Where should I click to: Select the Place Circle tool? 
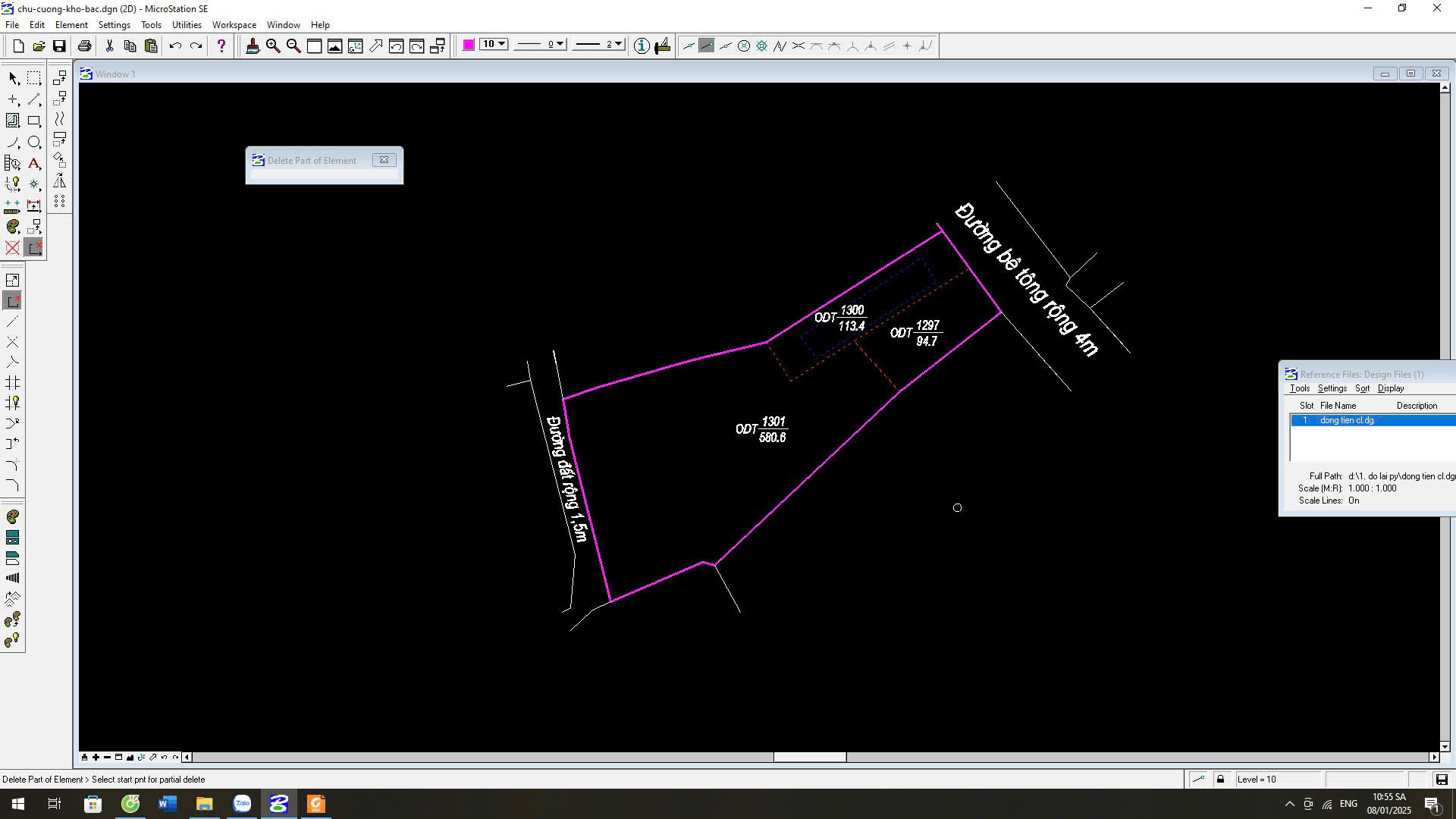tap(34, 143)
